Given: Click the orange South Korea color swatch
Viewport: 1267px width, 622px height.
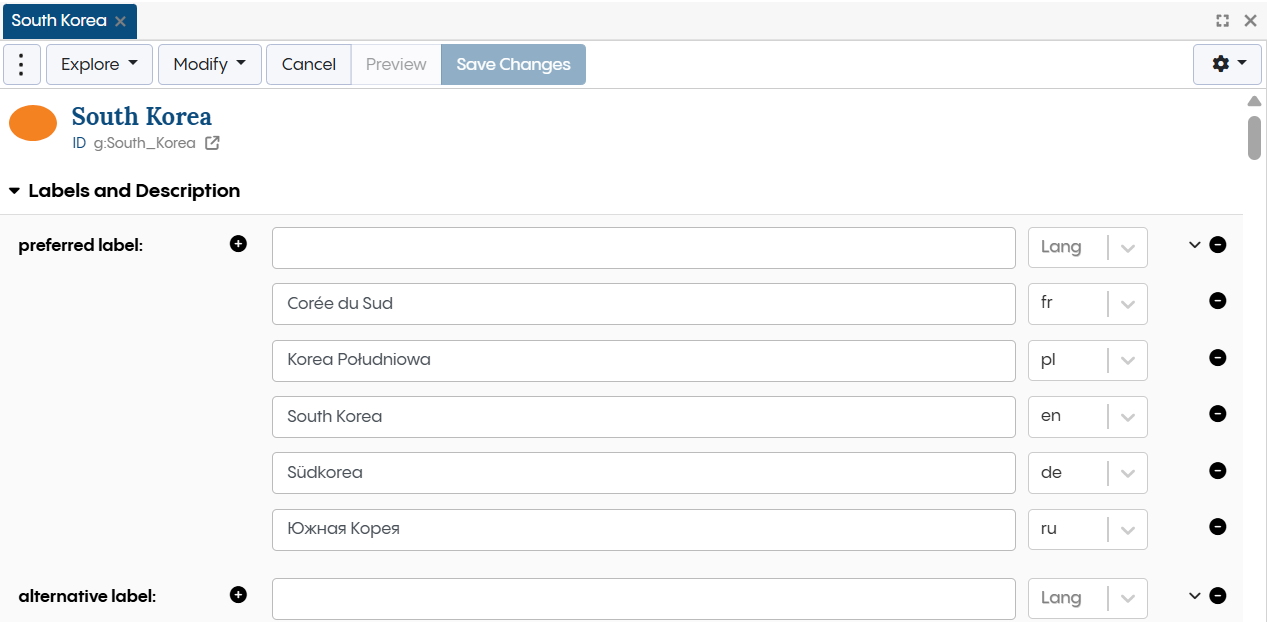Looking at the screenshot, I should tap(33, 123).
